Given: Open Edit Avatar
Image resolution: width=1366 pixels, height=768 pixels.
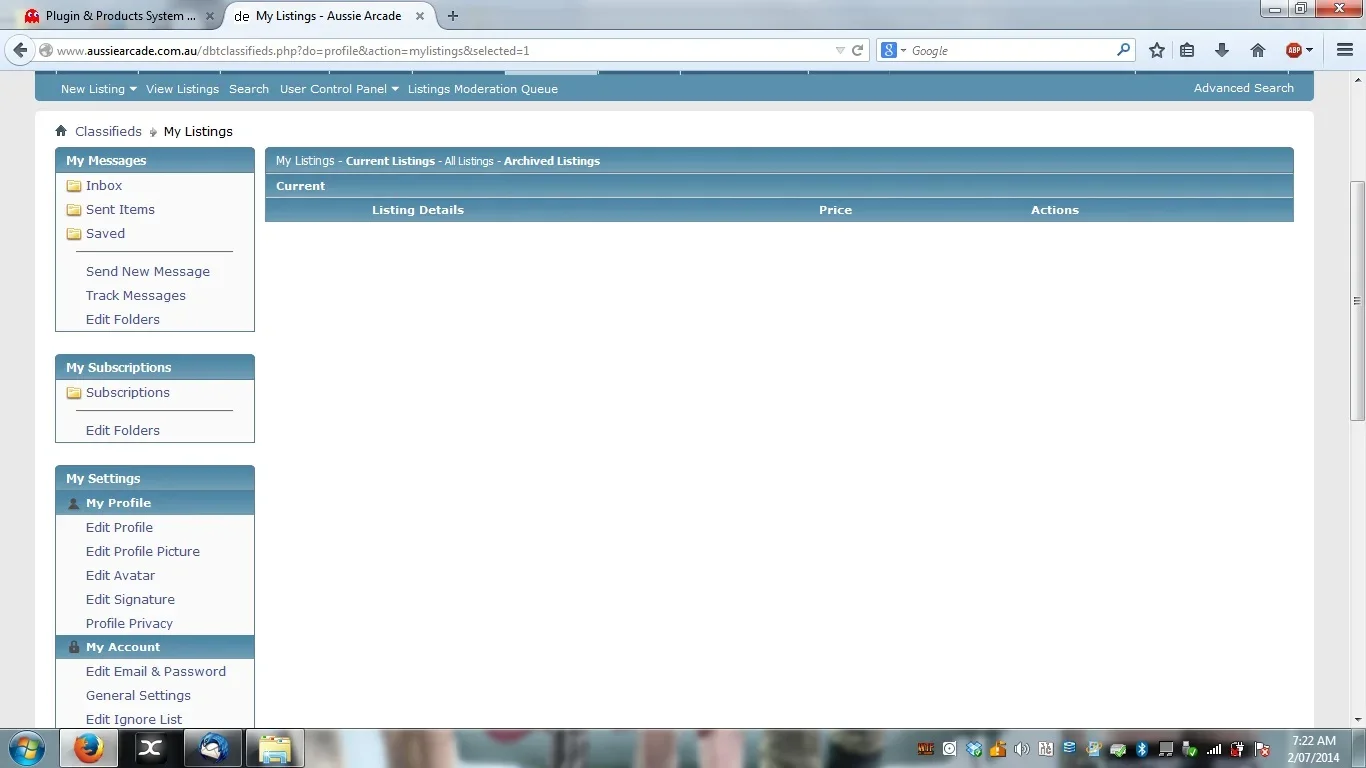Looking at the screenshot, I should tap(120, 576).
